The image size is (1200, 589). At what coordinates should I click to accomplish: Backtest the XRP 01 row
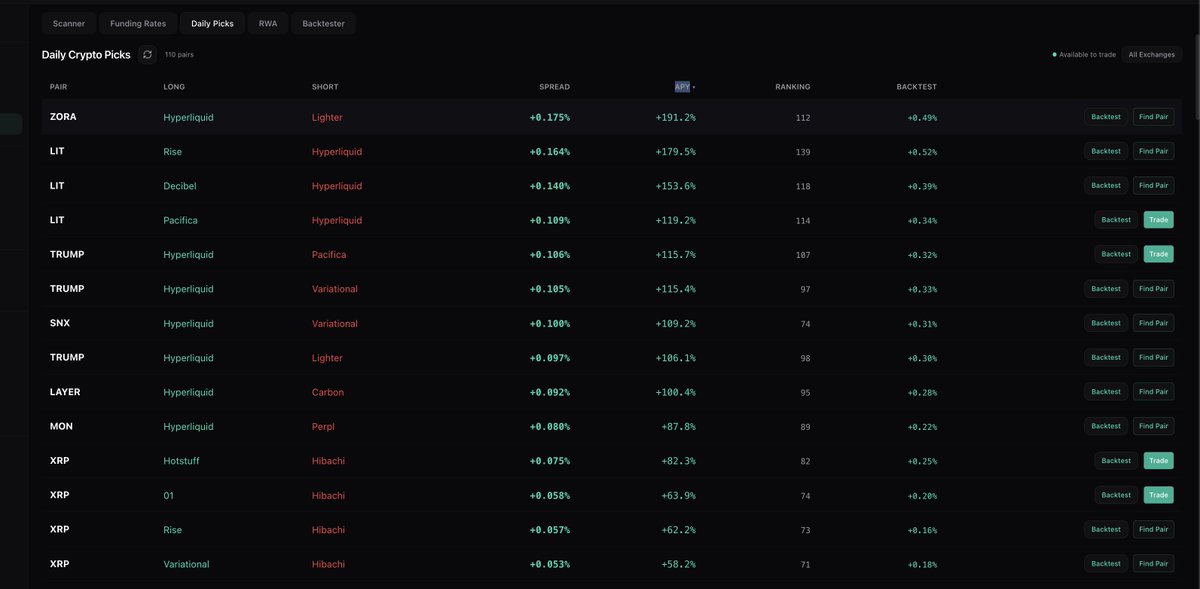click(x=1116, y=495)
